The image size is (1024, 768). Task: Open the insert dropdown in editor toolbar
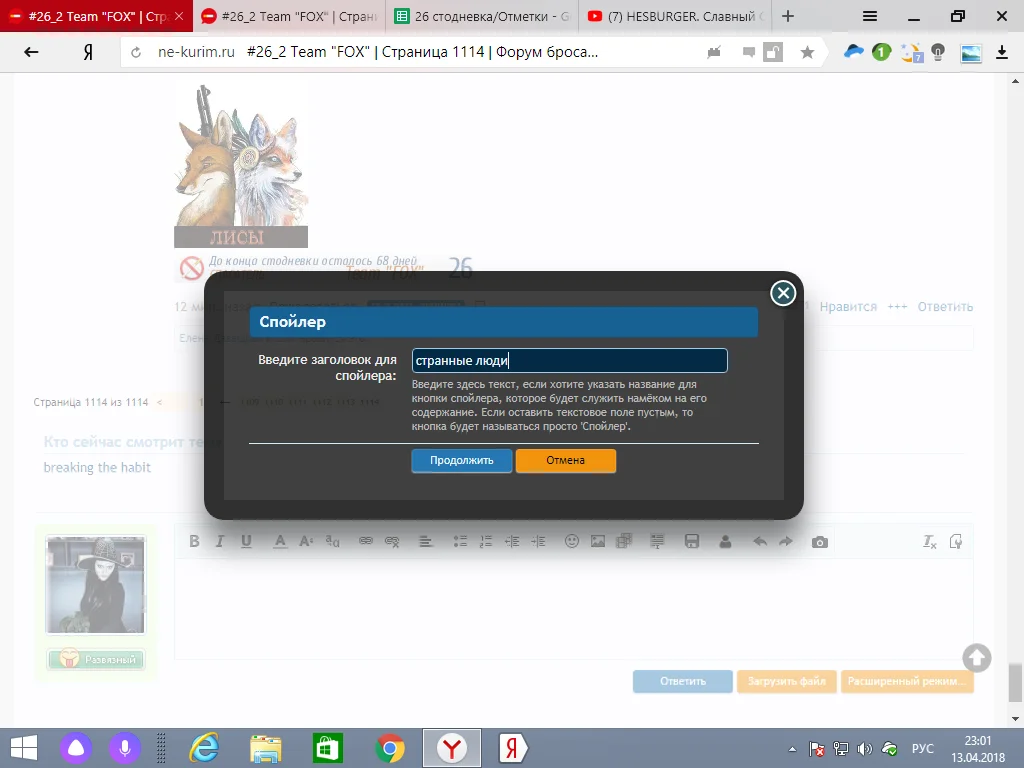pos(658,541)
